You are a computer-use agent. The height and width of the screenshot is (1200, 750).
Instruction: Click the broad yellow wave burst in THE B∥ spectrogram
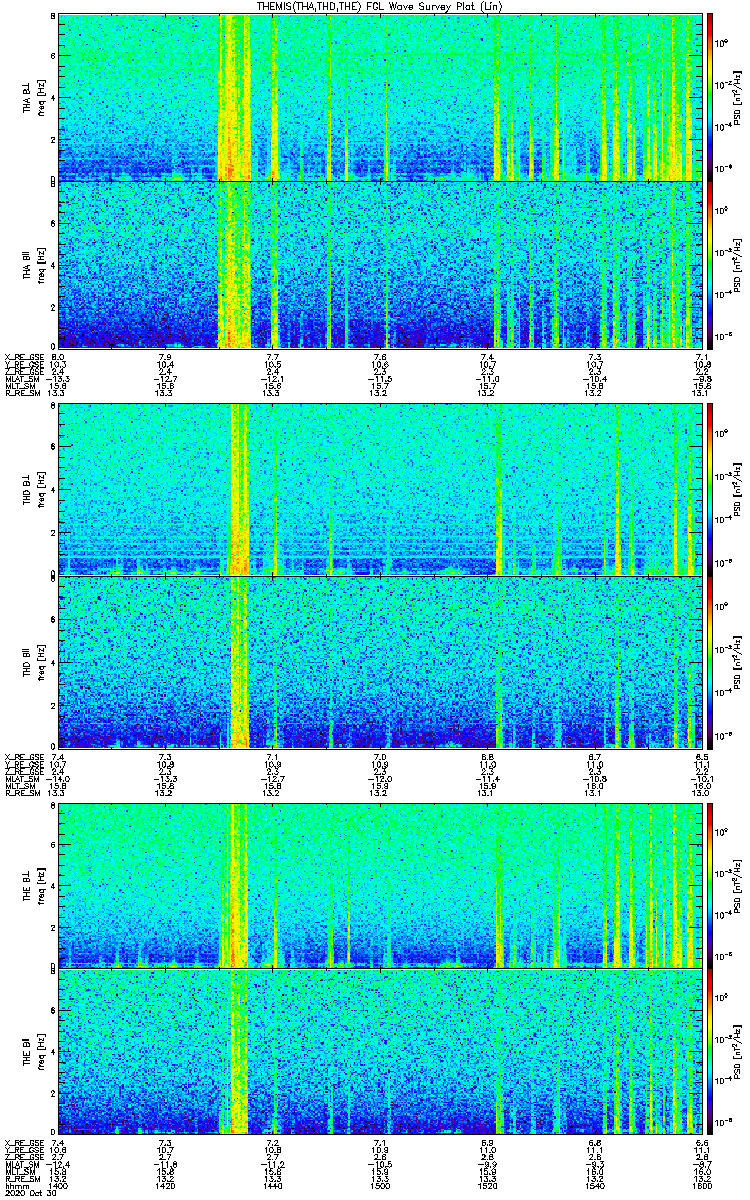coord(239,1053)
